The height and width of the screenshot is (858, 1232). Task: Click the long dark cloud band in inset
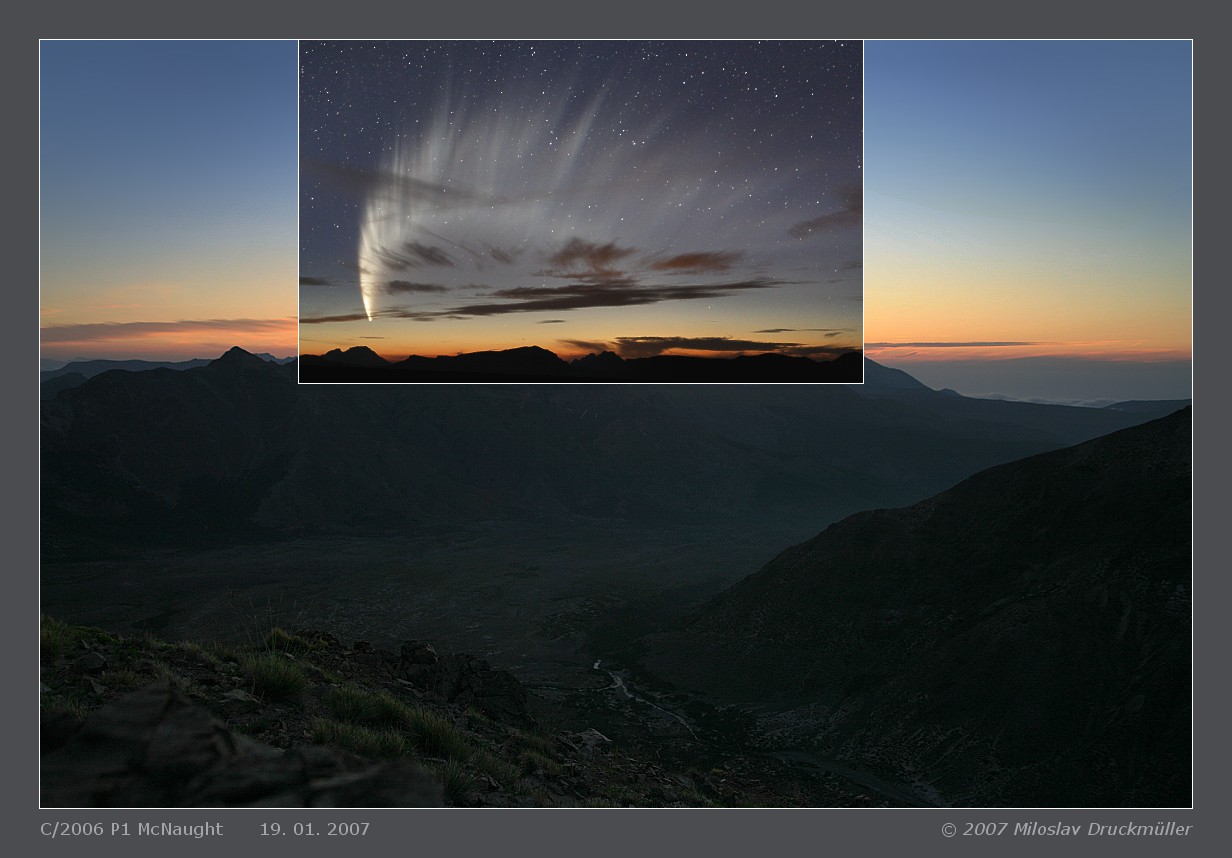pos(600,296)
